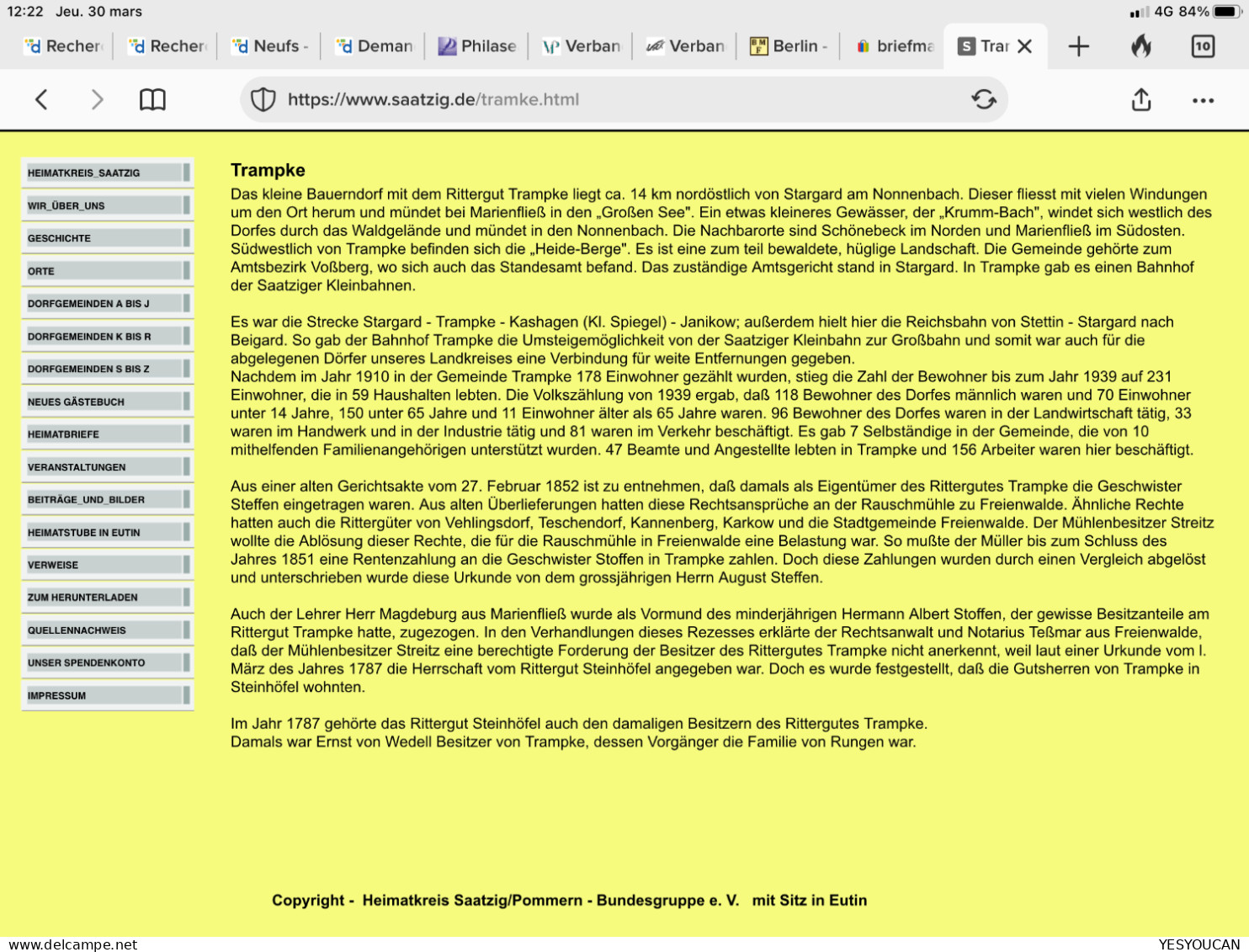Screen dimensions: 1249x952
Task: Switch to the Deman tab
Action: [x=374, y=46]
